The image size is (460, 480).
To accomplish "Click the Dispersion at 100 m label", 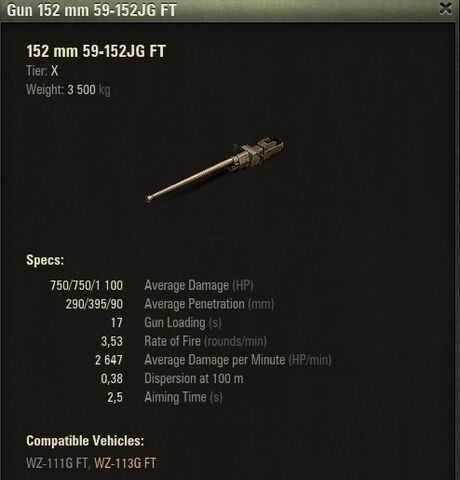I will 194,379.
